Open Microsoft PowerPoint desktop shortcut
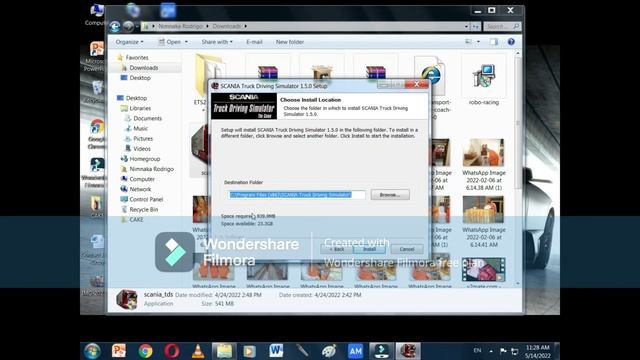This screenshot has height=360, width=640. pos(96,57)
